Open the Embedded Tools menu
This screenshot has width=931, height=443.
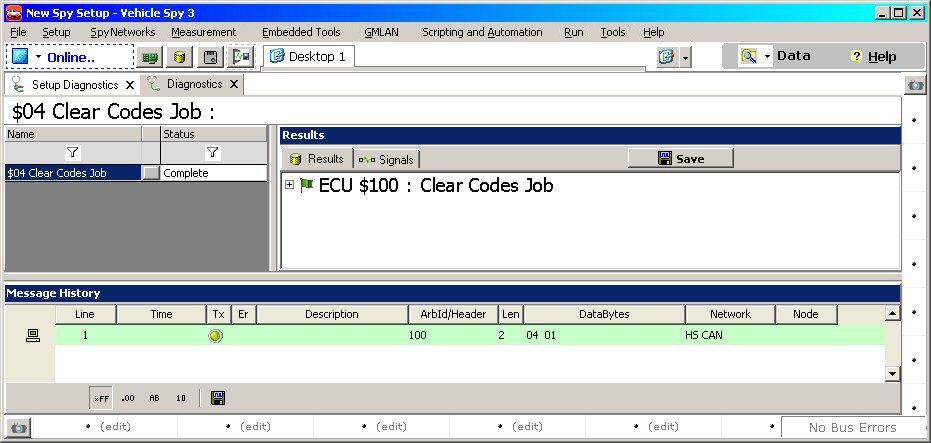301,32
